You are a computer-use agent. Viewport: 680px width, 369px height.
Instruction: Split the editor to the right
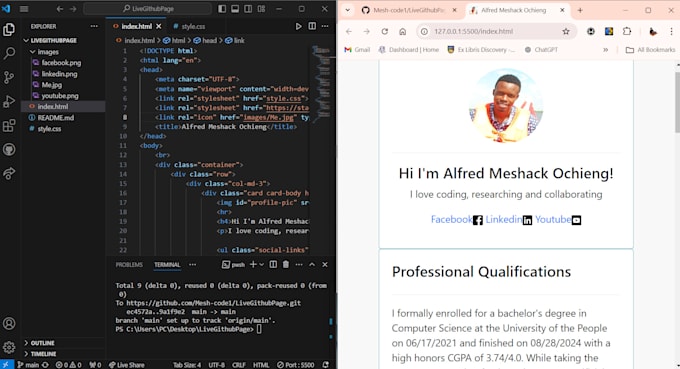(312, 26)
